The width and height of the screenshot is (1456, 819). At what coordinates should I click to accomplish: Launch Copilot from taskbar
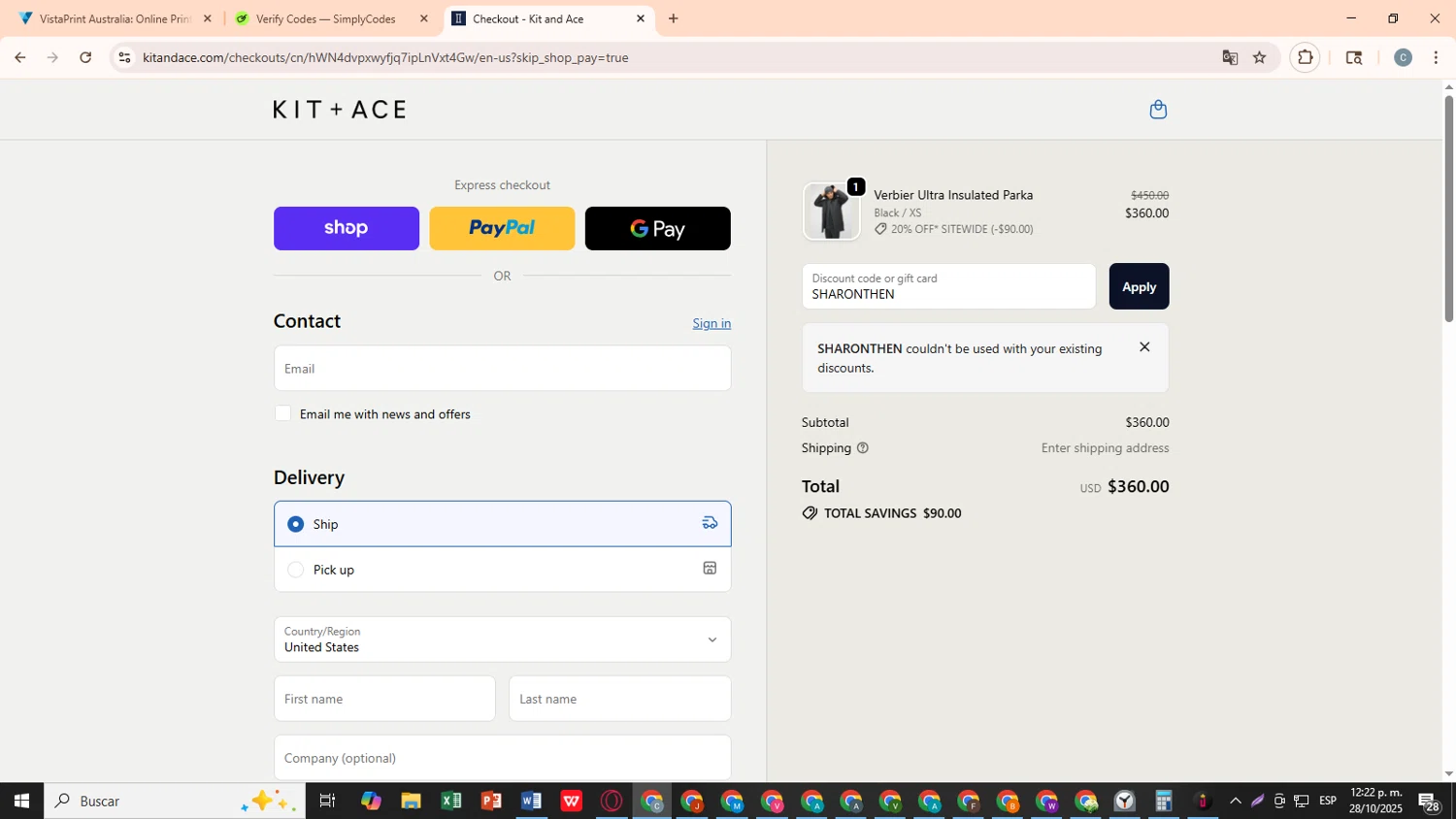371,801
